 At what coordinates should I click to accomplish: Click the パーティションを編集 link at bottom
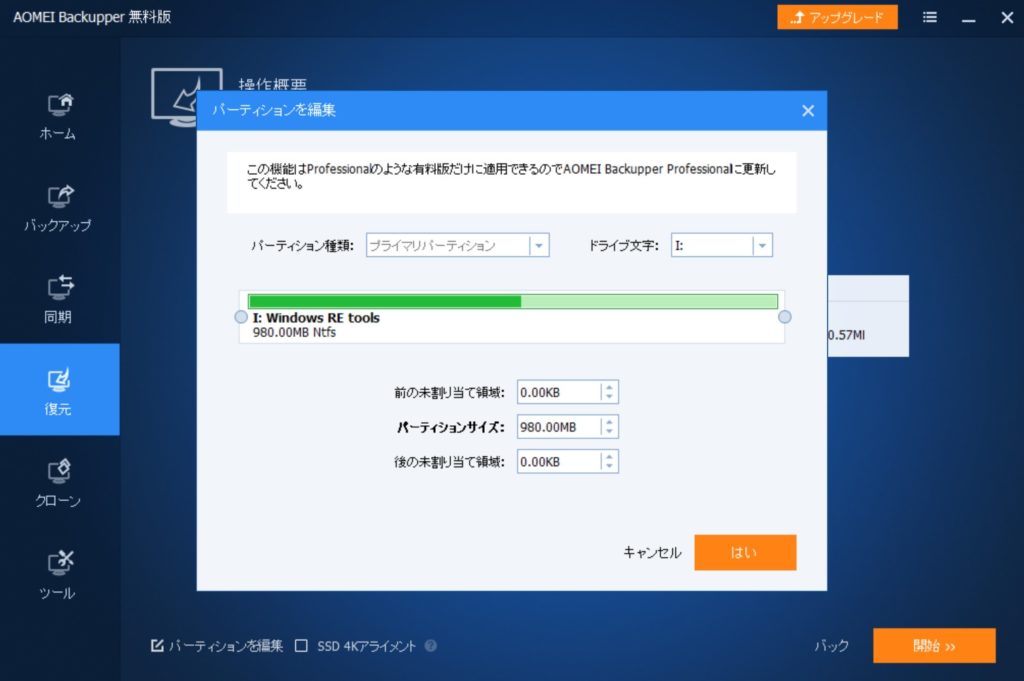pos(217,646)
